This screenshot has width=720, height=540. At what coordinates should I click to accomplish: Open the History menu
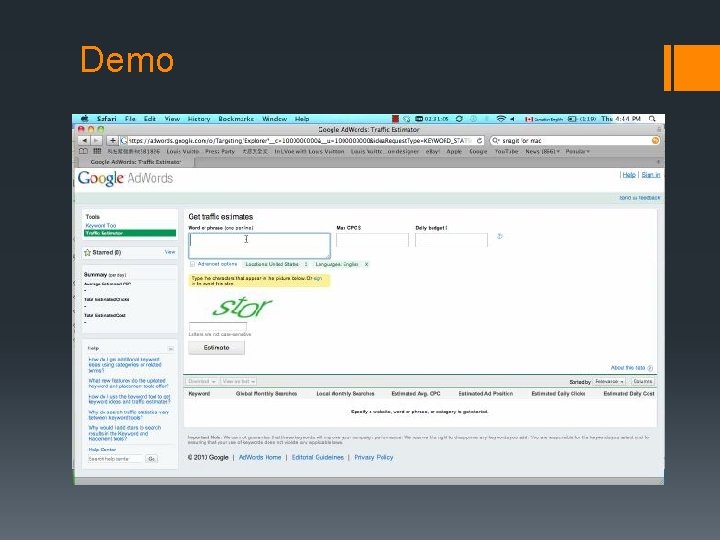199,119
